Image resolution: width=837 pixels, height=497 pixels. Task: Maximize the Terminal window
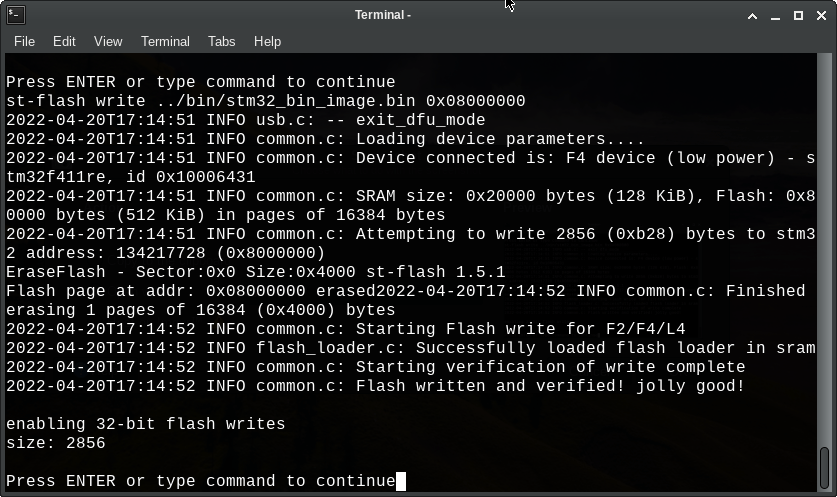click(x=798, y=15)
